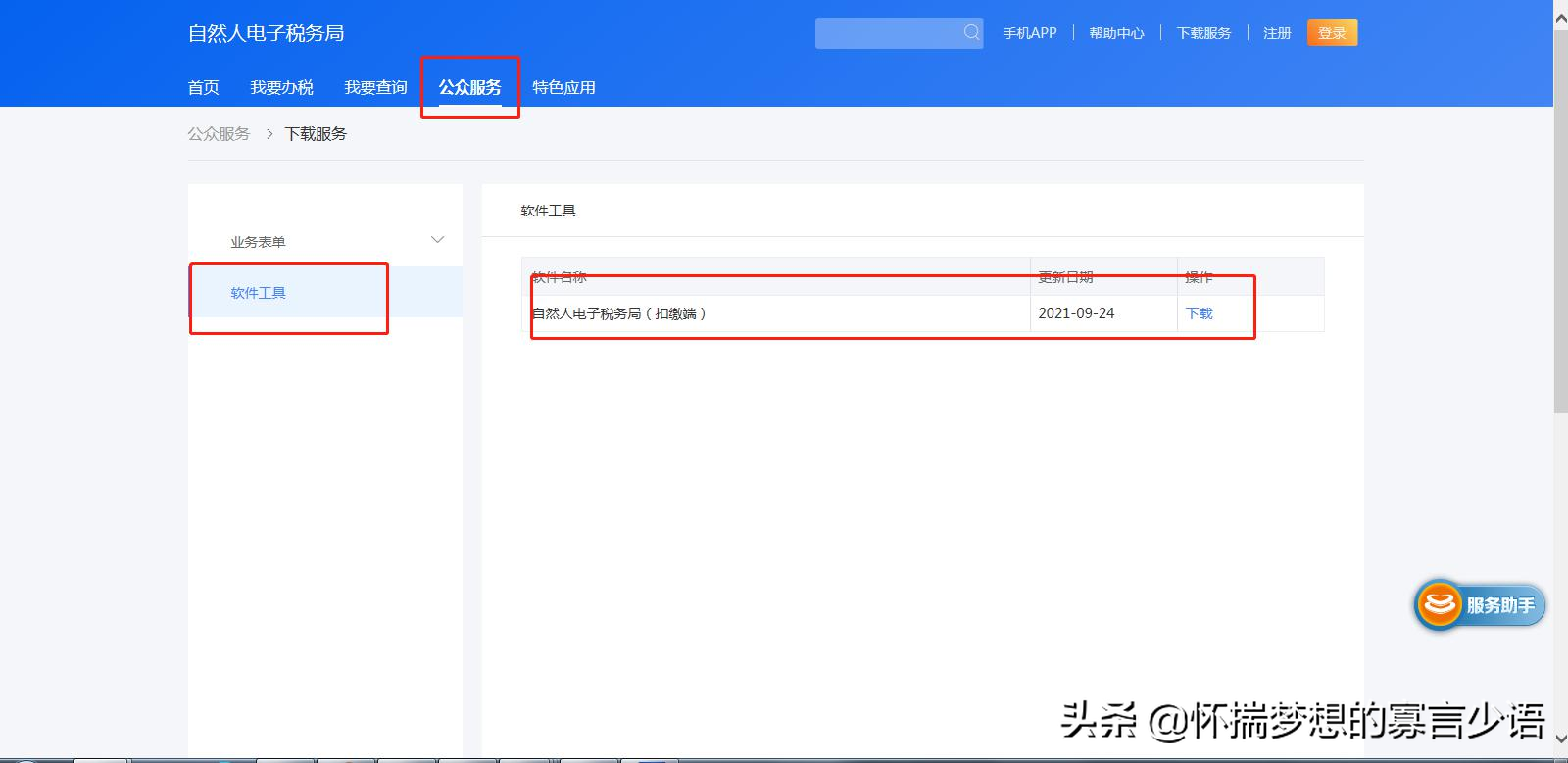This screenshot has height=763, width=1568.
Task: Click the page vertical scrollbar thumb
Action: pyautogui.click(x=1560, y=220)
